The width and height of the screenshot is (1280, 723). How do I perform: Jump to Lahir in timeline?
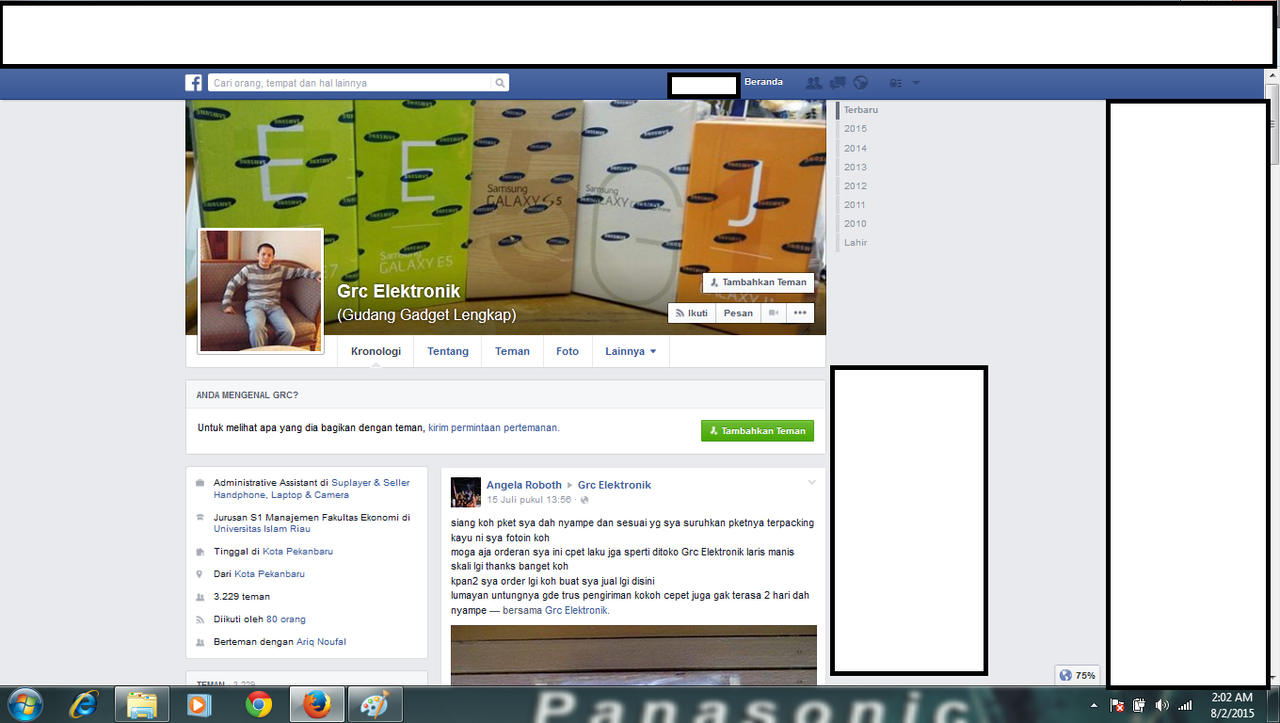(x=855, y=243)
